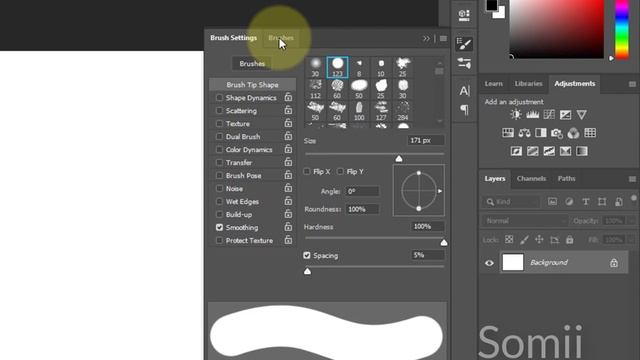Screen dimensions: 640x360
Task: Select Brush Tip Shape option
Action: coord(252,85)
